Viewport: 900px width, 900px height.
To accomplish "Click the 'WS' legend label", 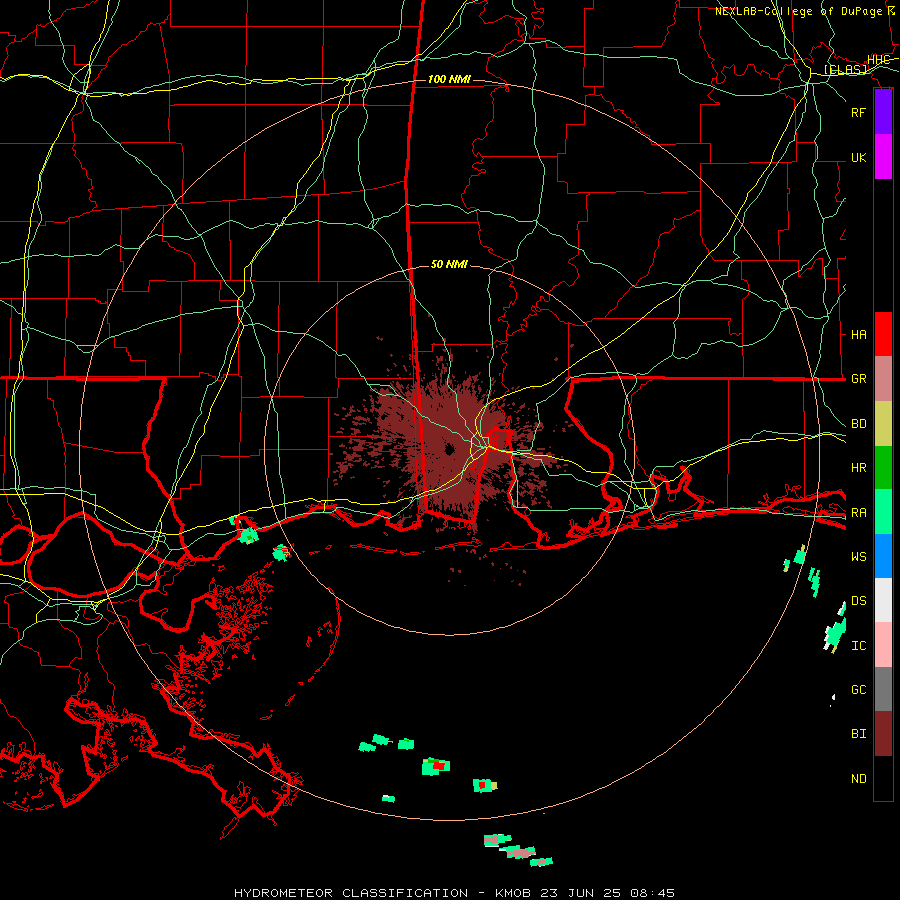I will click(x=858, y=556).
